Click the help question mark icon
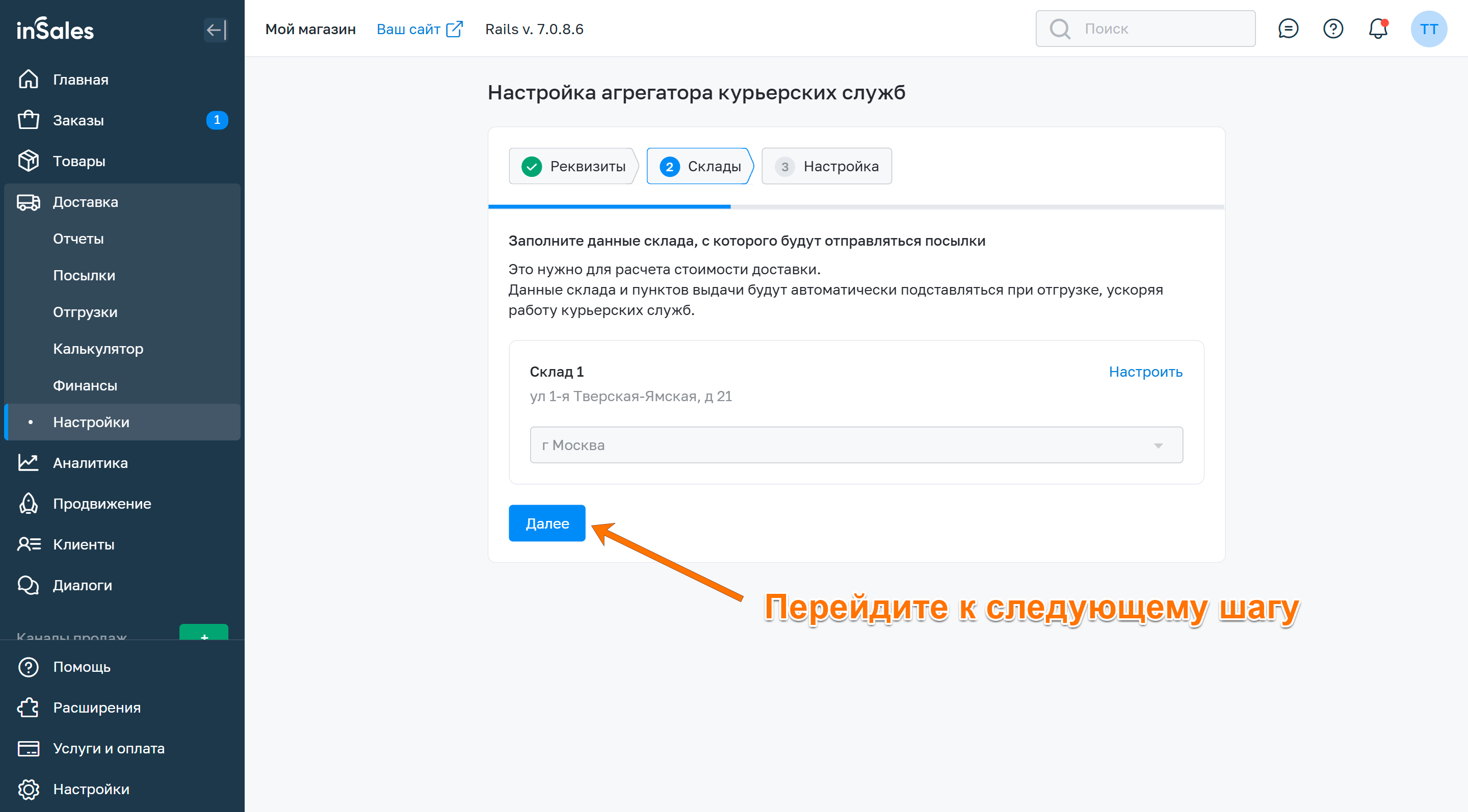 (1332, 29)
